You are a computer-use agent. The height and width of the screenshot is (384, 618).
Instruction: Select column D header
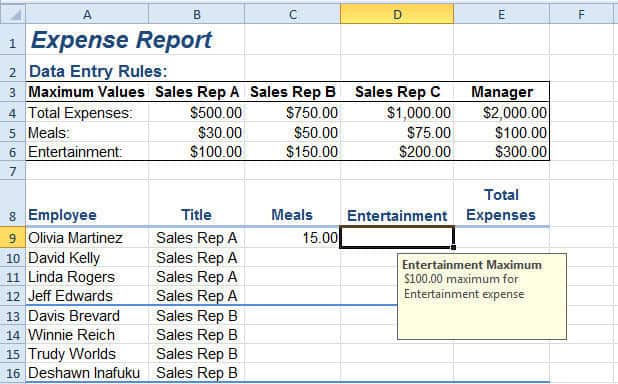[397, 15]
